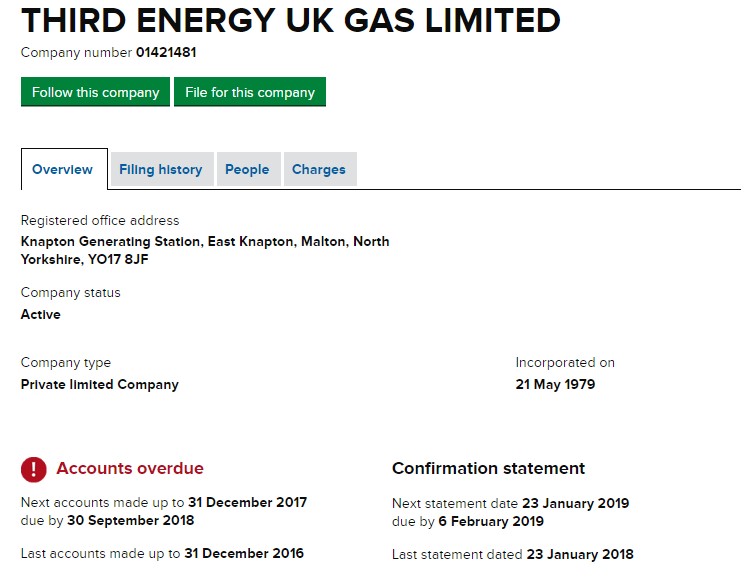Image resolution: width=753 pixels, height=585 pixels.
Task: Click the 30 September 2018 due date
Action: click(130, 520)
